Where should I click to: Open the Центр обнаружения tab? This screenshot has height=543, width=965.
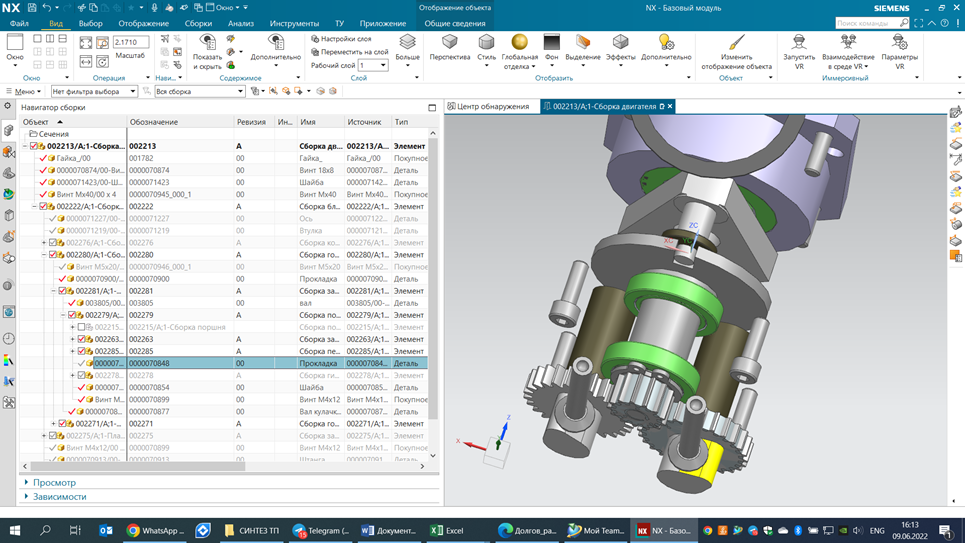click(491, 106)
